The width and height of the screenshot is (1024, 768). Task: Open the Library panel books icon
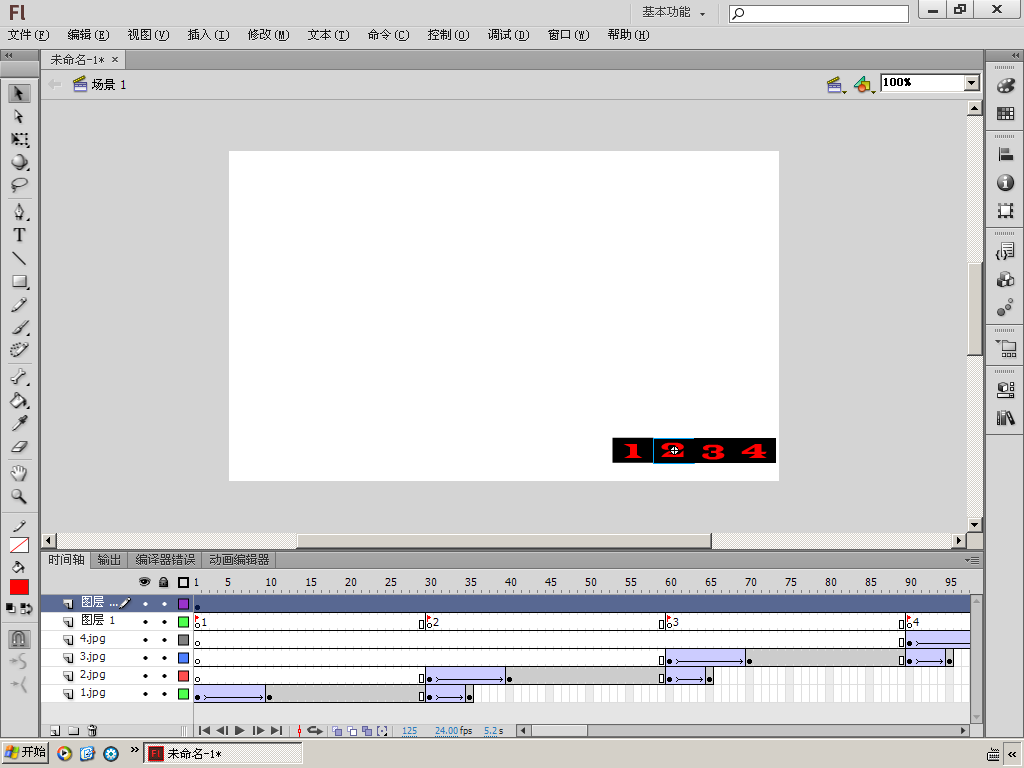[1005, 417]
